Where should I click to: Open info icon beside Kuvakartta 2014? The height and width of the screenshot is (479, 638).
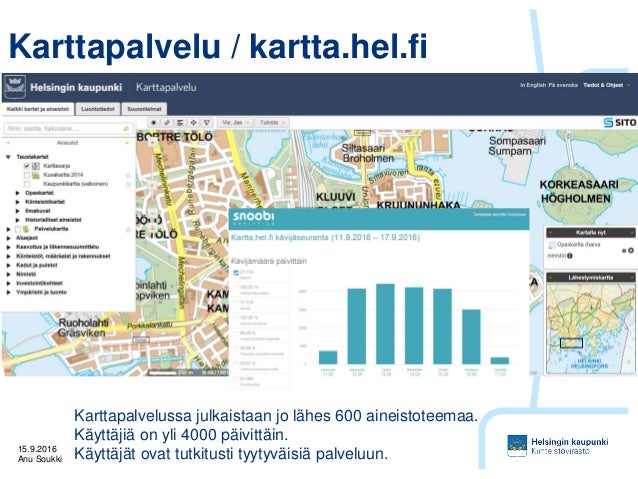click(128, 175)
